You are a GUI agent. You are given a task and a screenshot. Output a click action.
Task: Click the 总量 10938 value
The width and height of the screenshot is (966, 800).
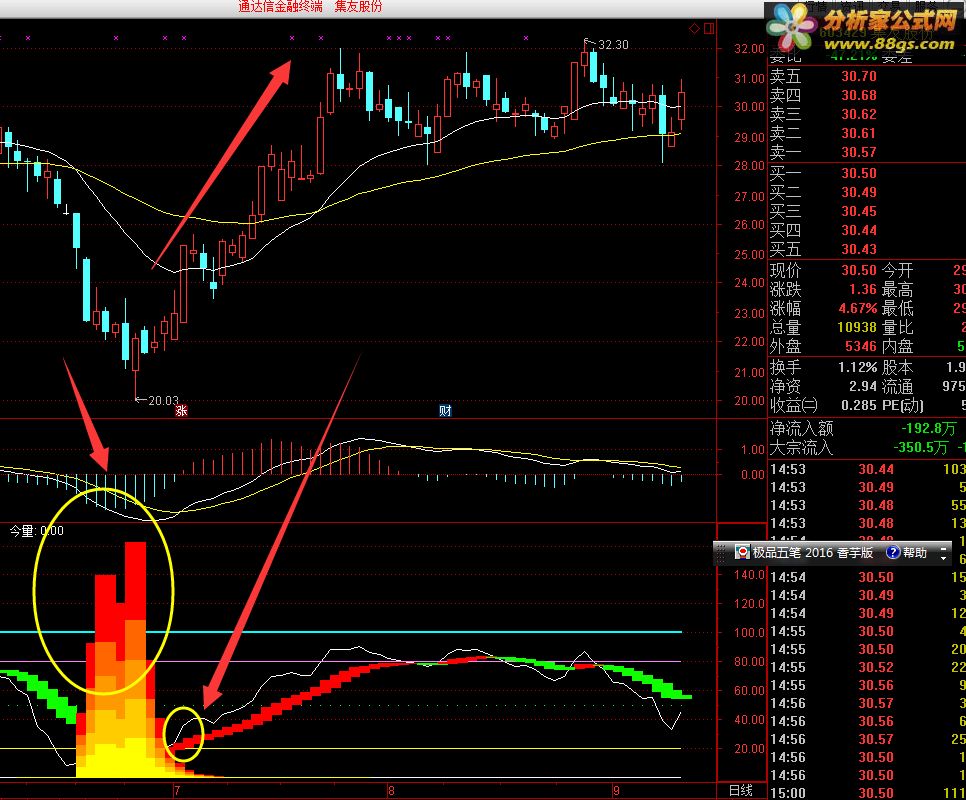pos(857,327)
